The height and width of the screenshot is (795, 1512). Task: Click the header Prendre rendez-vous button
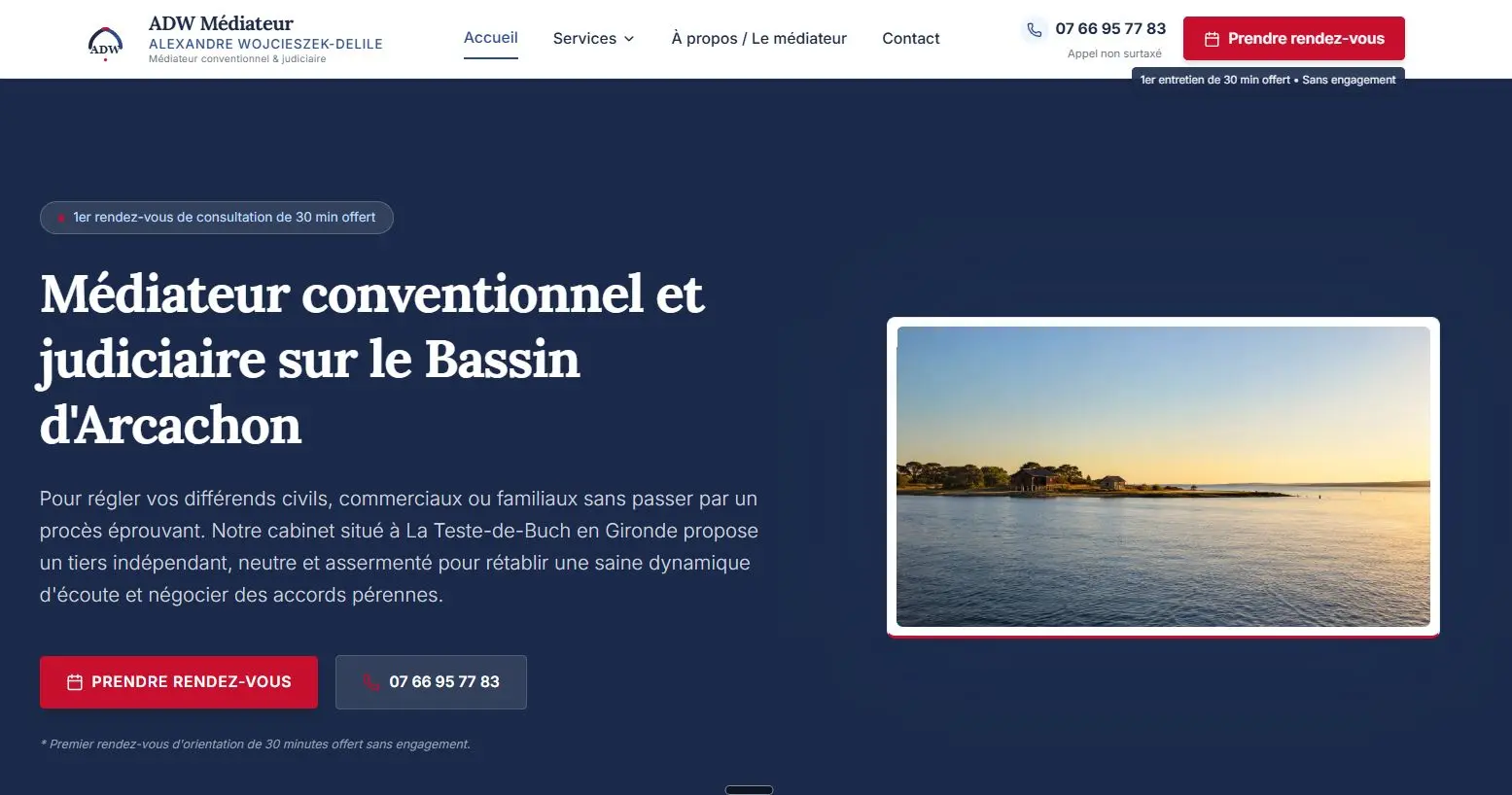coord(1294,39)
